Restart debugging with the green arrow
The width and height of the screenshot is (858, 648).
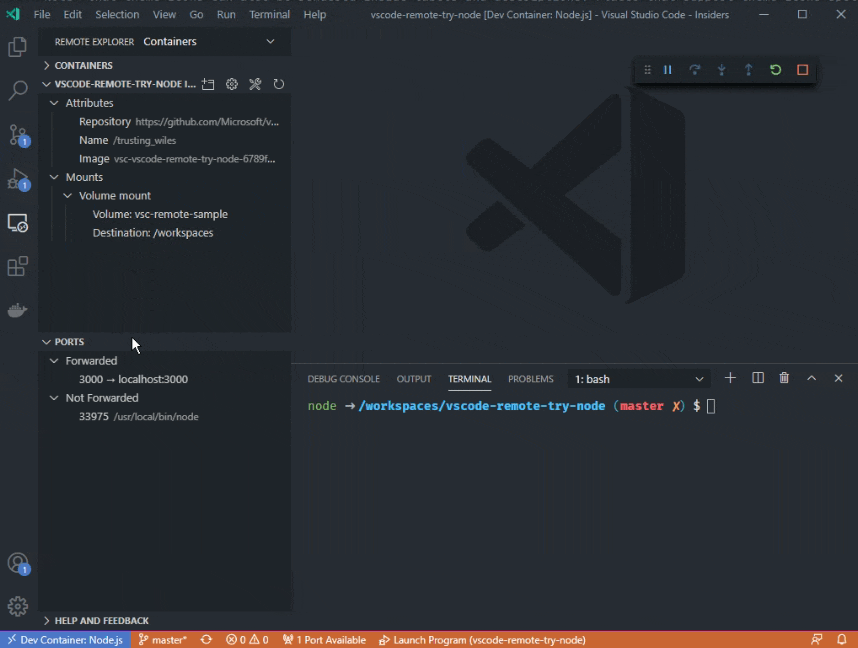[x=775, y=70]
